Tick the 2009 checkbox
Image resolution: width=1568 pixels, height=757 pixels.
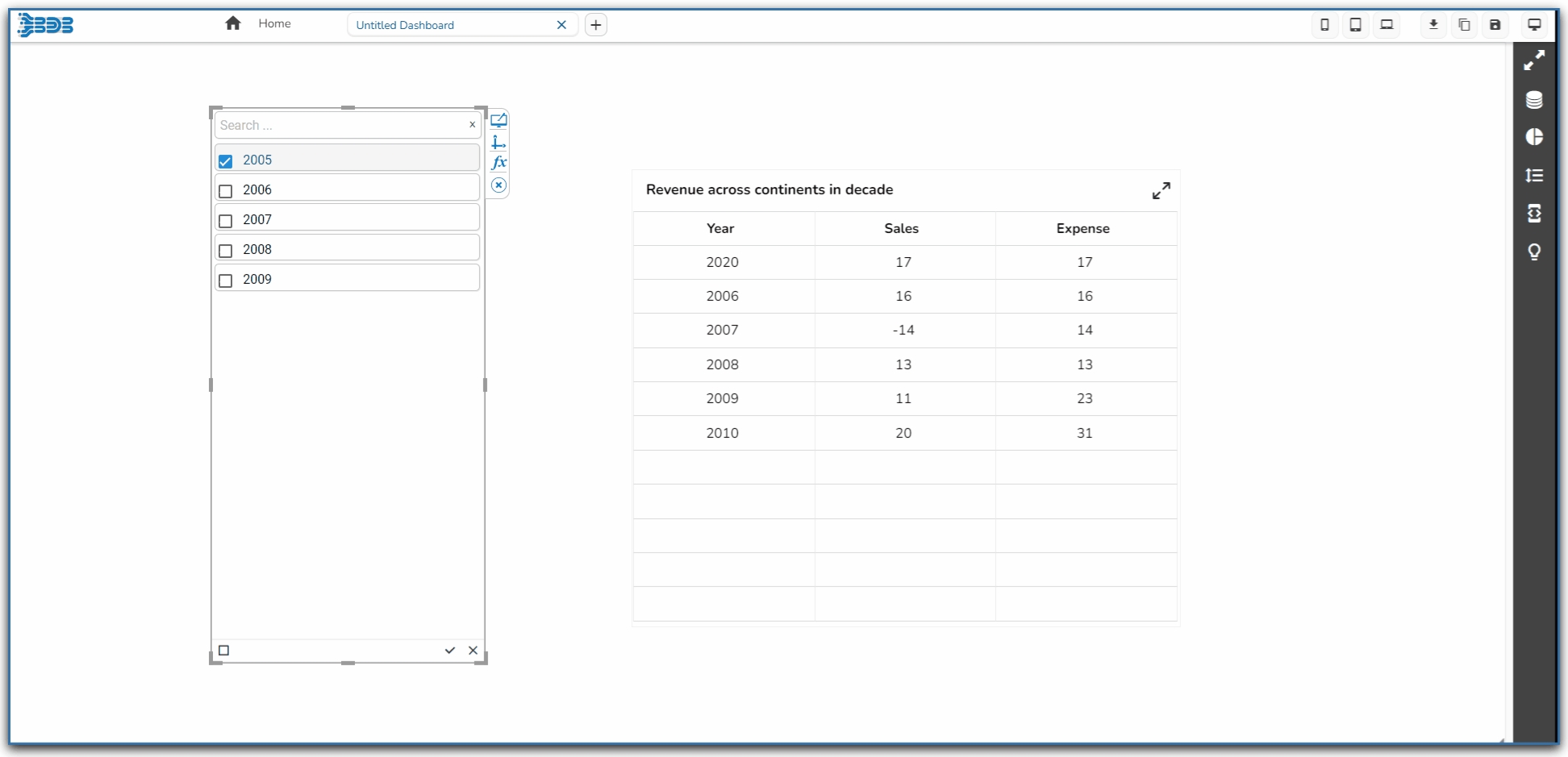click(226, 281)
